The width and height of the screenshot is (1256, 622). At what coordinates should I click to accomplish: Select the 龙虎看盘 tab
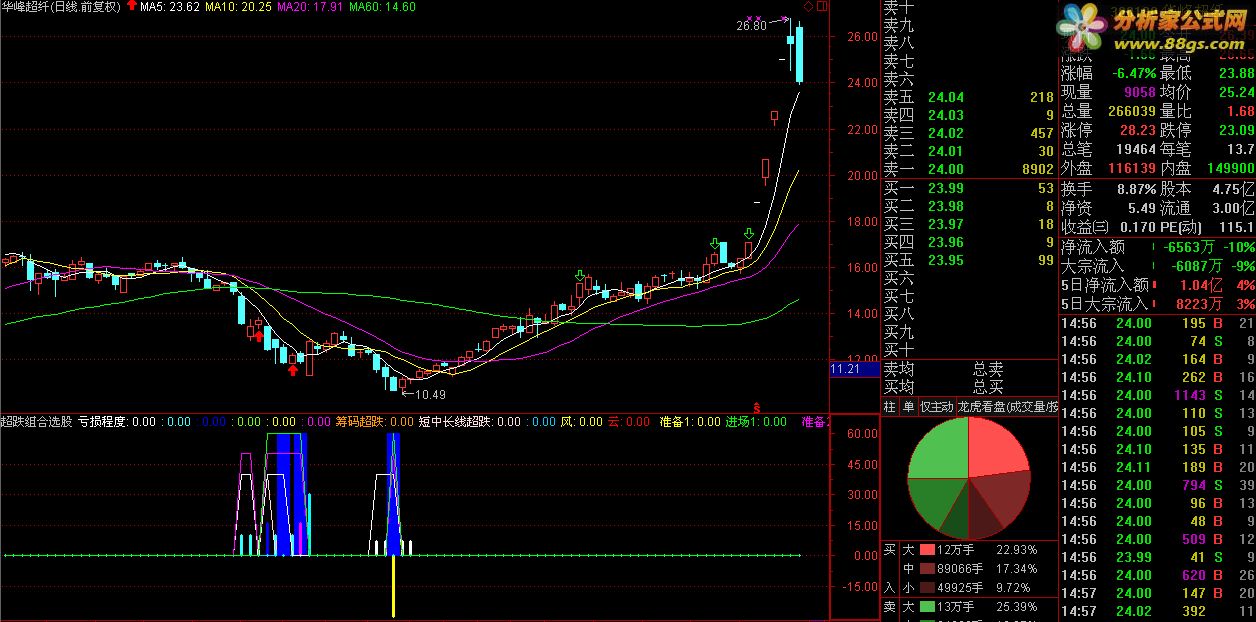pos(1006,407)
